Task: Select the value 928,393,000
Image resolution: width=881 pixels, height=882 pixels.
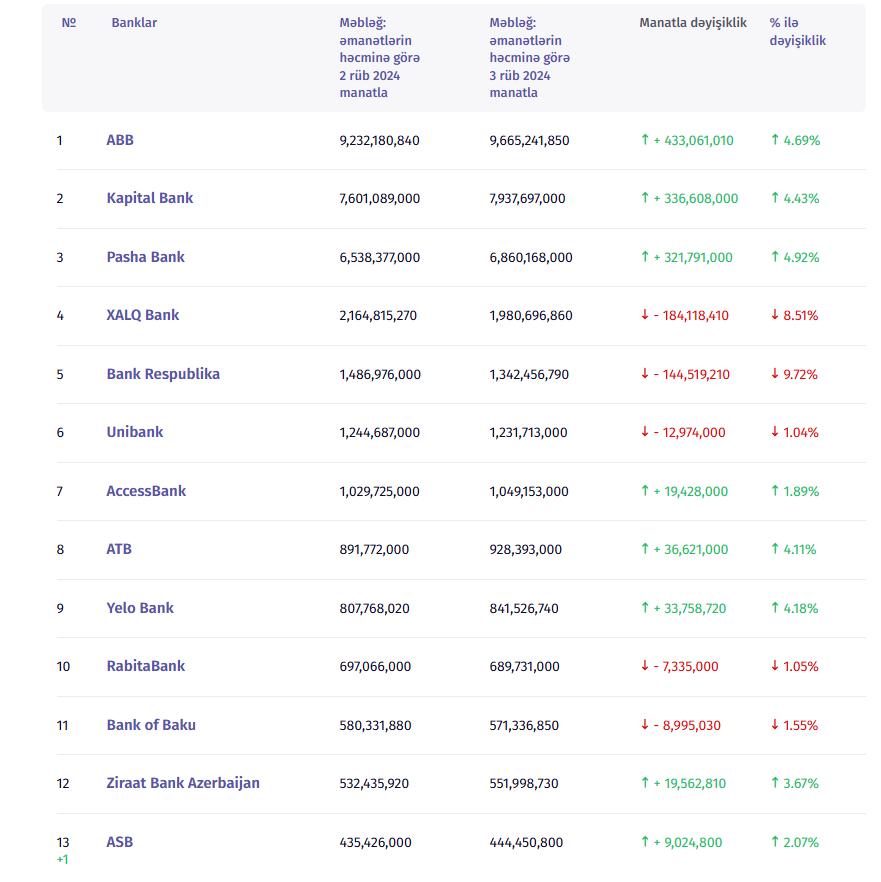Action: [x=525, y=550]
